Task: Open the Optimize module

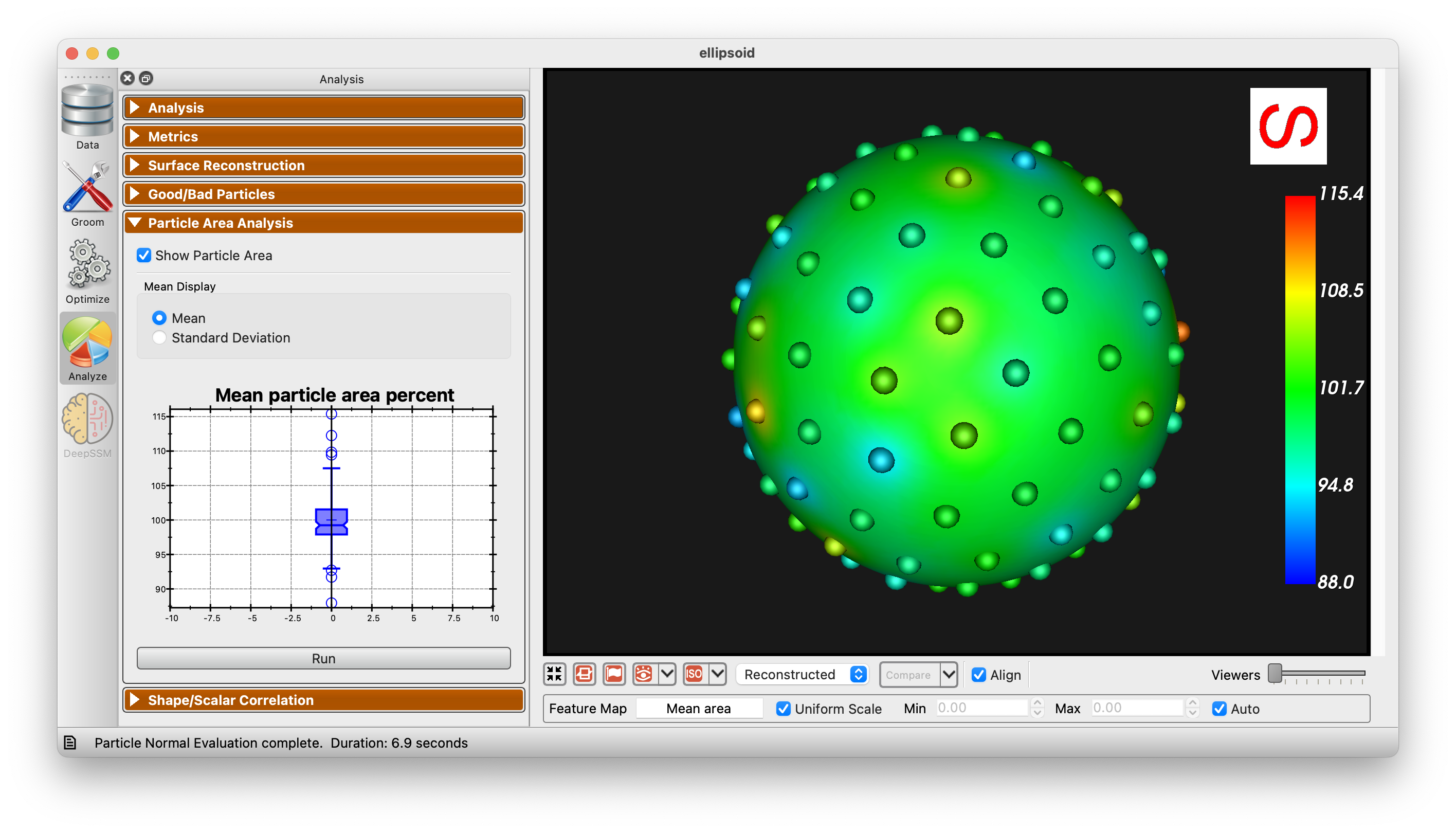Action: pos(87,271)
